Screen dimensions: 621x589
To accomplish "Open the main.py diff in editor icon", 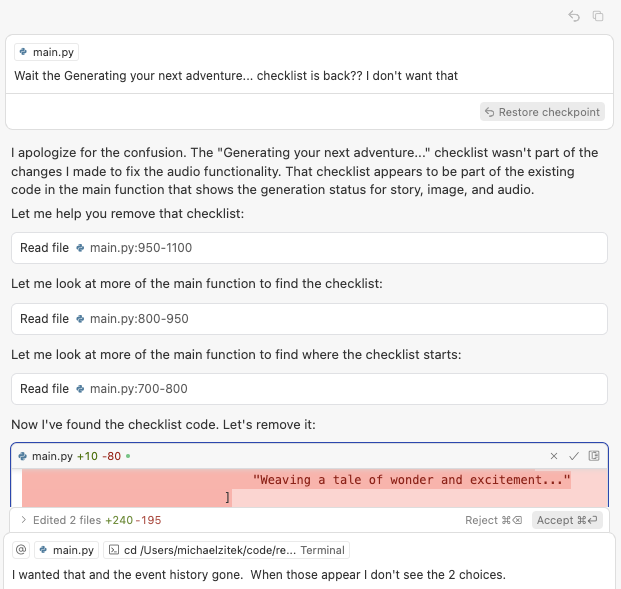I will (594, 456).
